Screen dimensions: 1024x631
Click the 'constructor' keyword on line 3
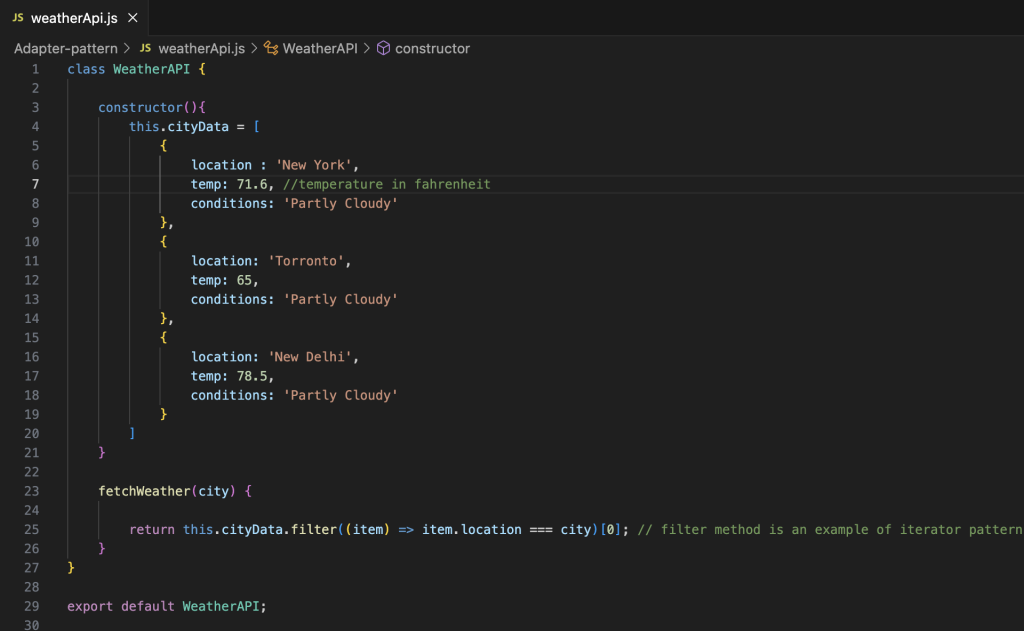[x=140, y=107]
